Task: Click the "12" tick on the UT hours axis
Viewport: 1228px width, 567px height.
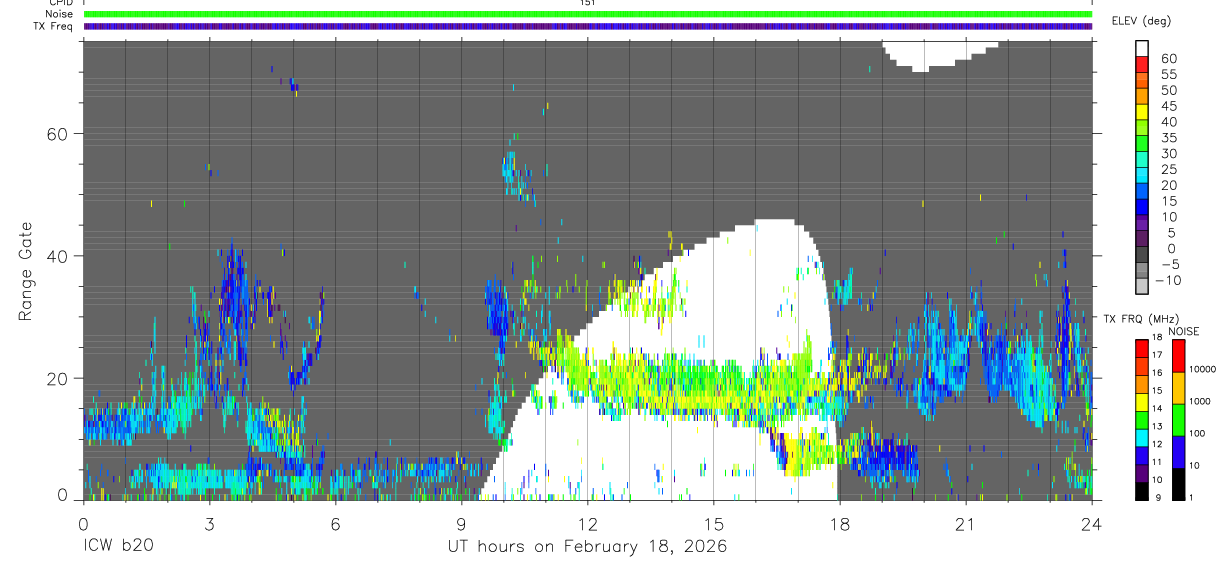Action: [588, 524]
